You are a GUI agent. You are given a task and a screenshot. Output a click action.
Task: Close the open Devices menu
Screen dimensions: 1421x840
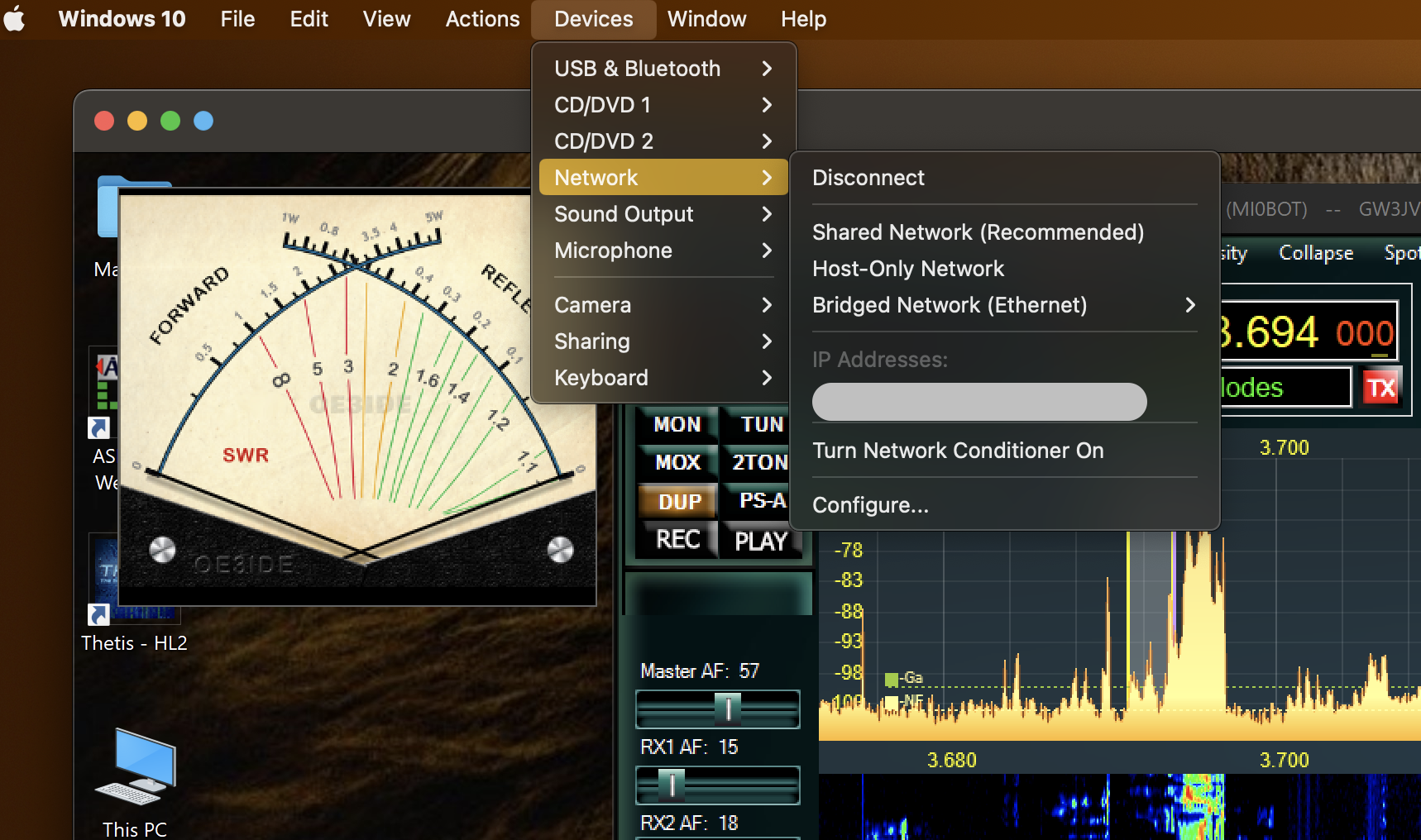[x=594, y=19]
